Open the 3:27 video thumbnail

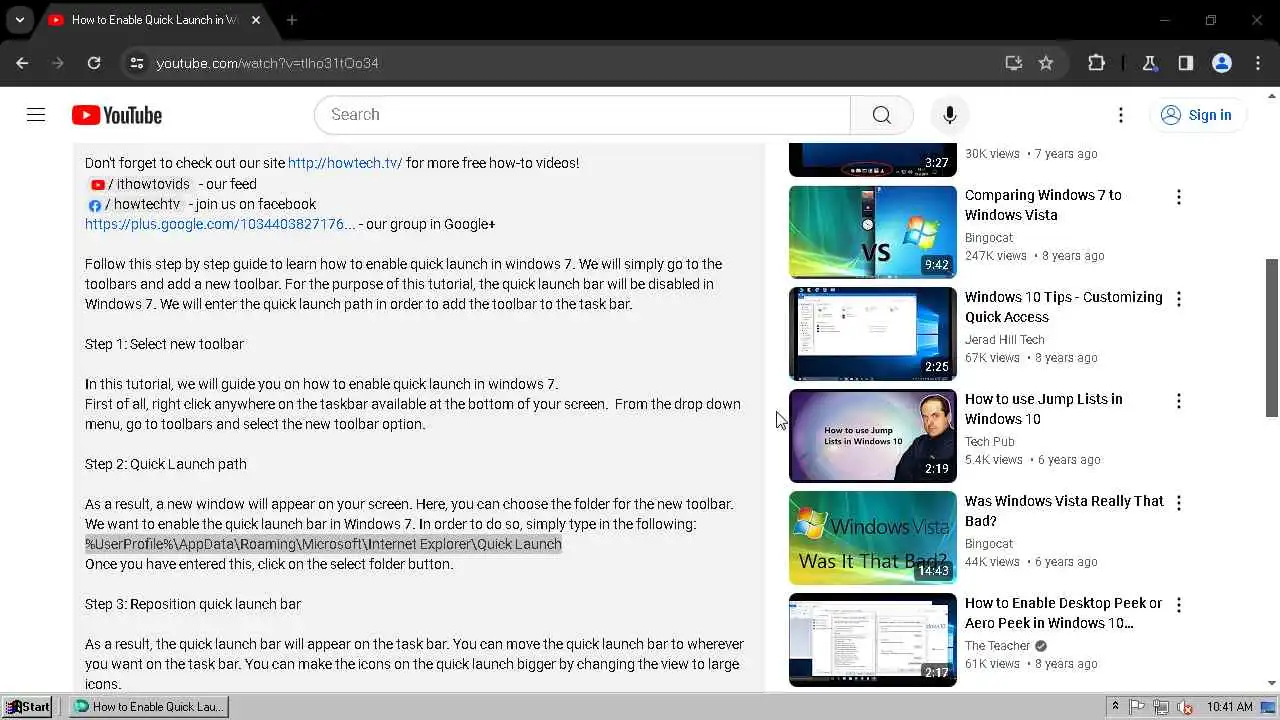pyautogui.click(x=872, y=160)
